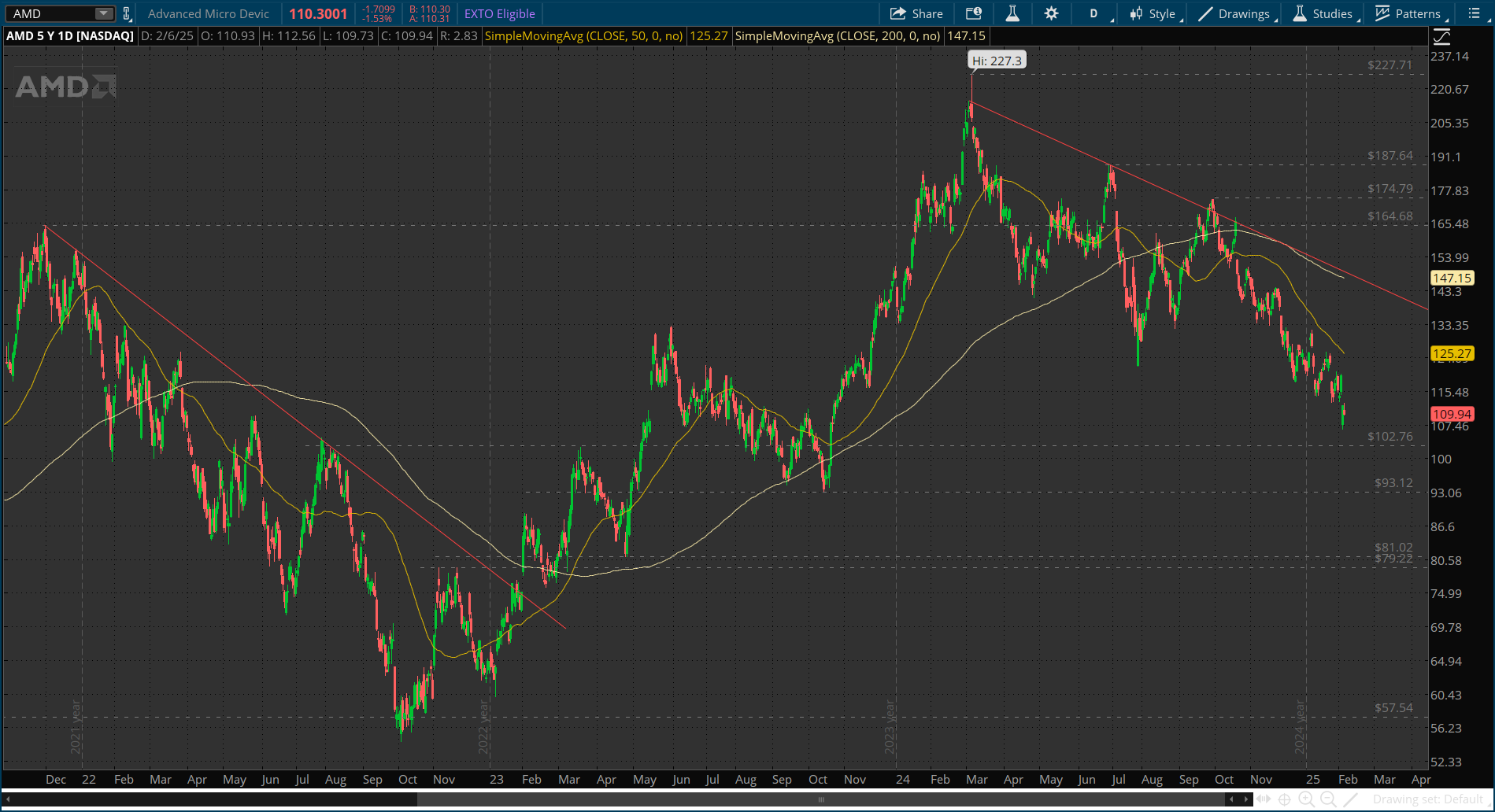Screen dimensions: 1495x812
Task: Click the zoom out magnifier icon
Action: pos(1328,799)
